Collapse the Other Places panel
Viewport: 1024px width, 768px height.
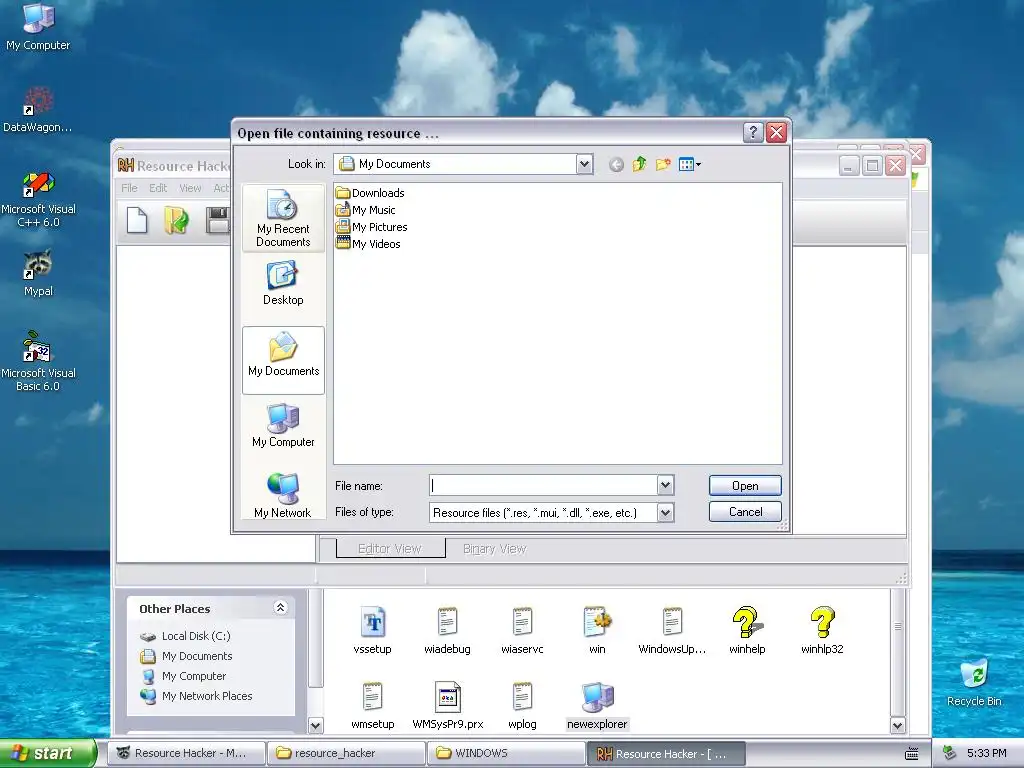click(x=280, y=608)
